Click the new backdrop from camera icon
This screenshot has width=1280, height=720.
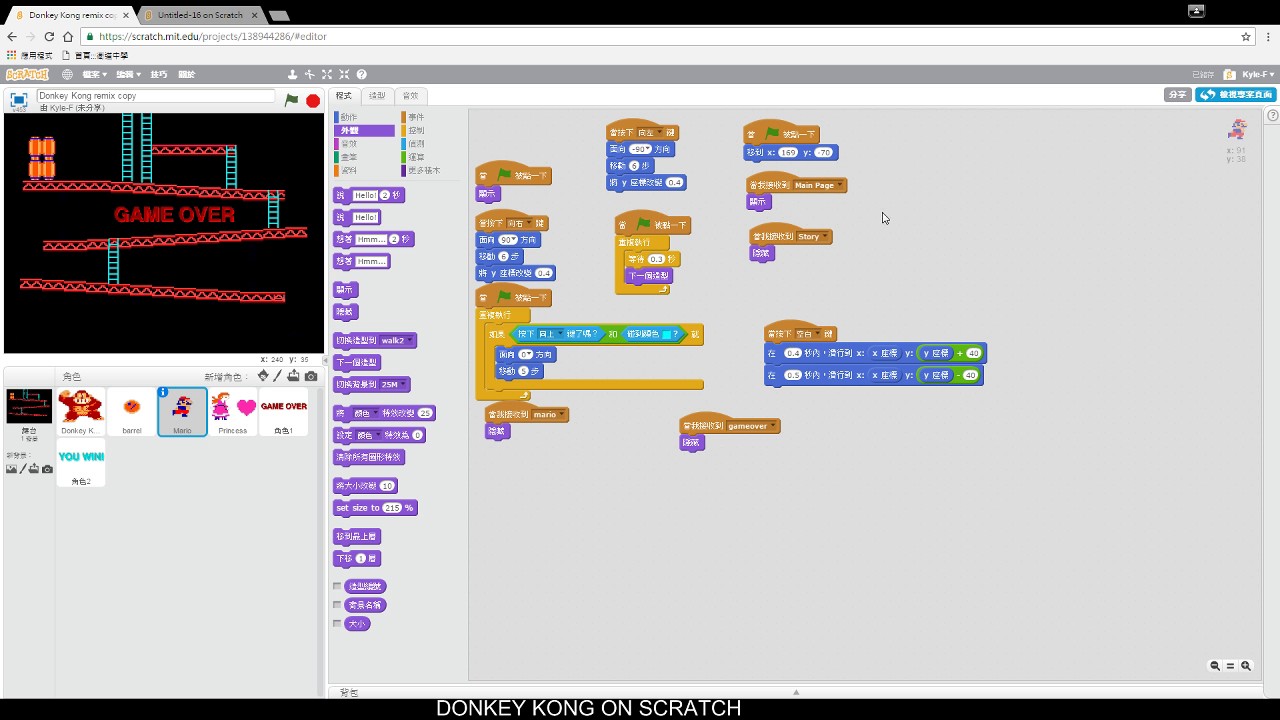47,469
